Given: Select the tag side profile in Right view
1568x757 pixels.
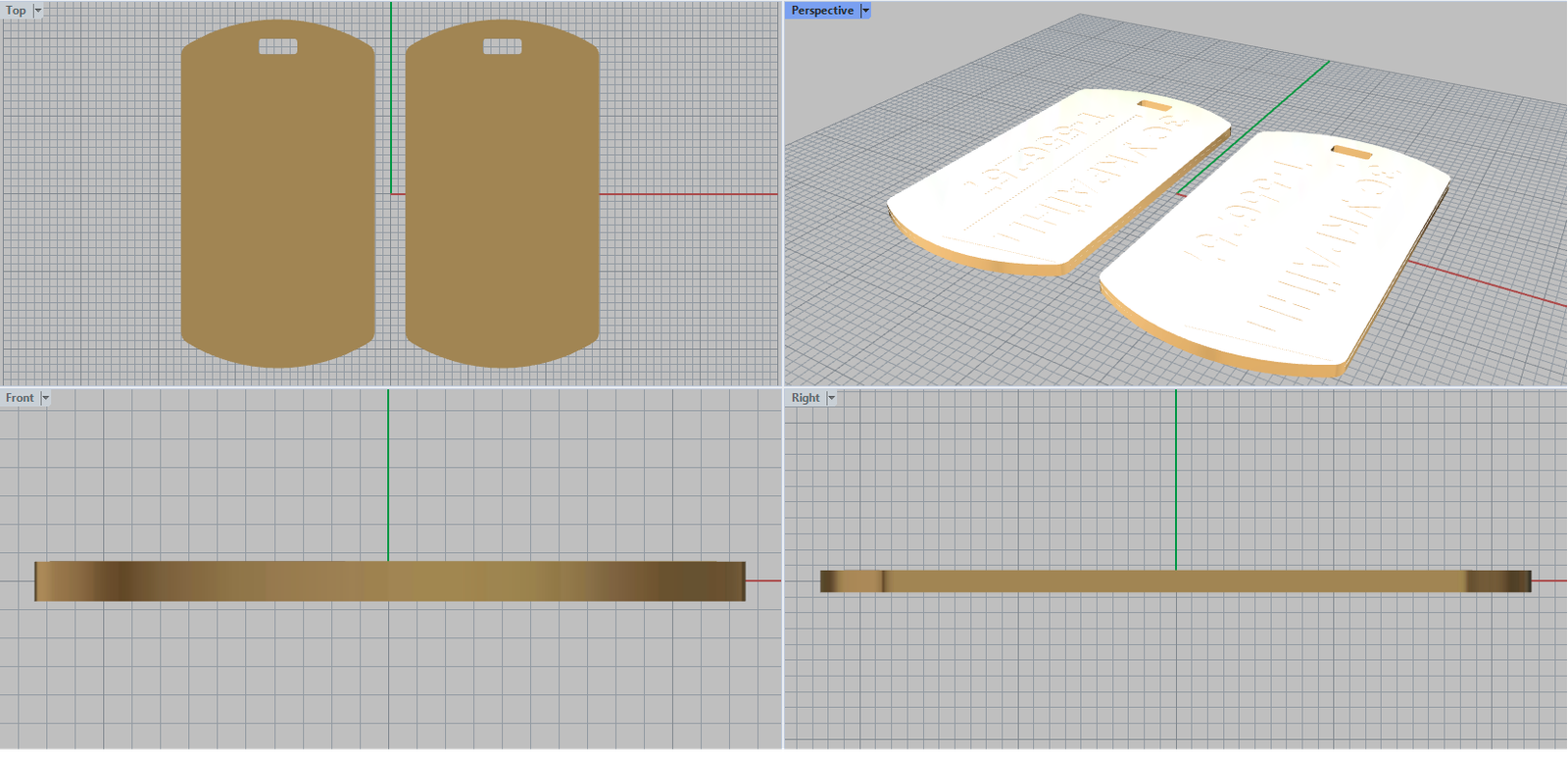Looking at the screenshot, I should pos(1176,581).
